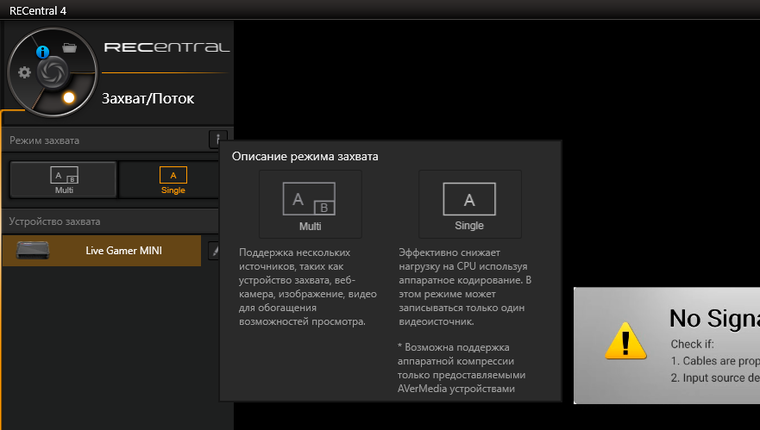Select the Single capture mode button
Screen dimensions: 760x430
click(x=170, y=179)
